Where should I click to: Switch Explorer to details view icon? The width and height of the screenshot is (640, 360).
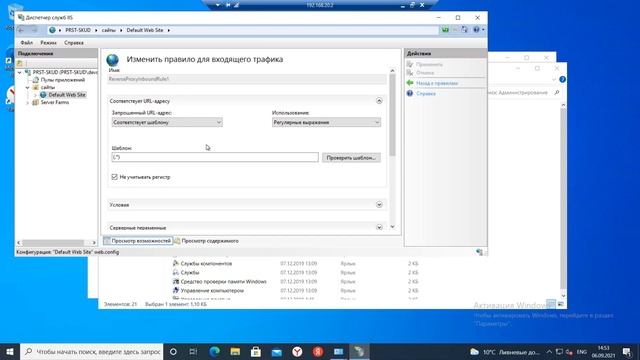pos(551,304)
